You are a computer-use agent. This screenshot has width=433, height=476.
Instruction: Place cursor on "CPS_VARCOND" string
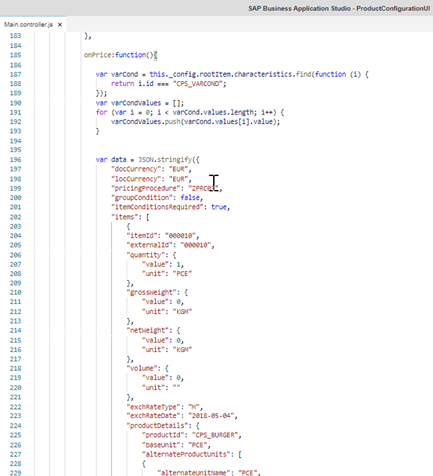[x=197, y=84]
